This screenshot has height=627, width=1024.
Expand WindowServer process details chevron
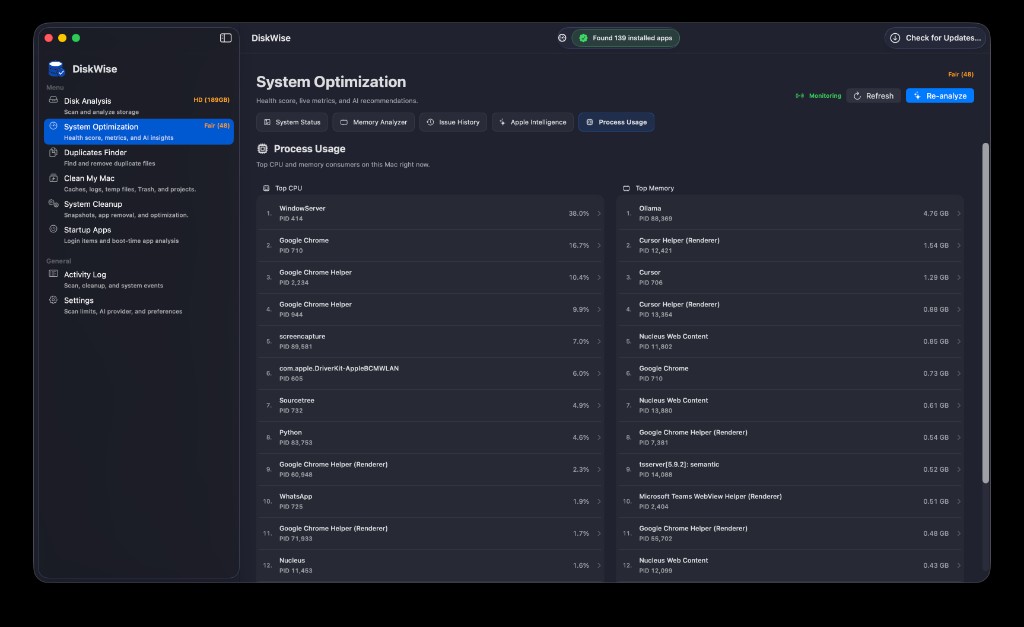point(599,214)
